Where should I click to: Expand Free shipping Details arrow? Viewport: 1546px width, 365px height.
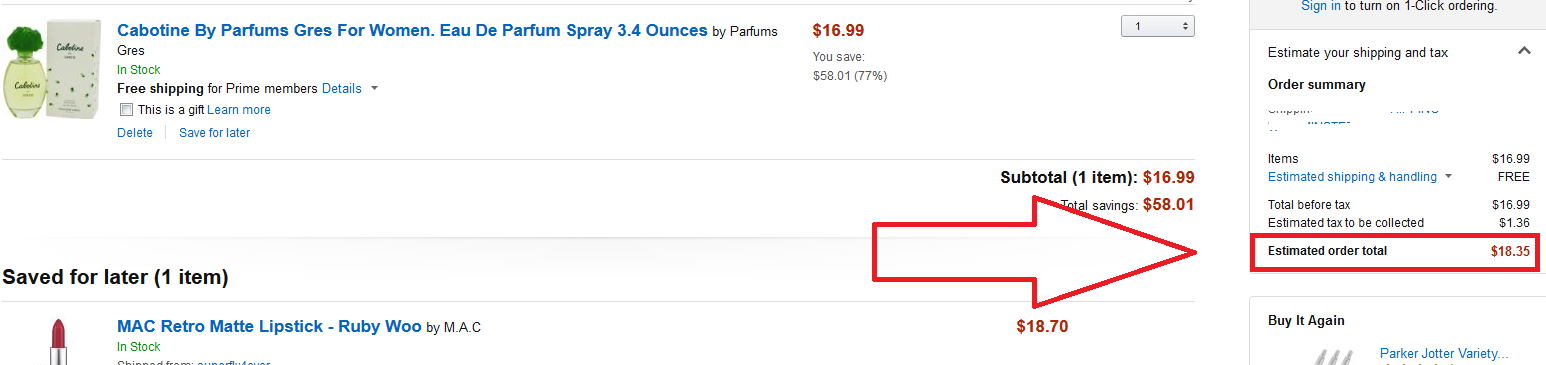pyautogui.click(x=374, y=88)
